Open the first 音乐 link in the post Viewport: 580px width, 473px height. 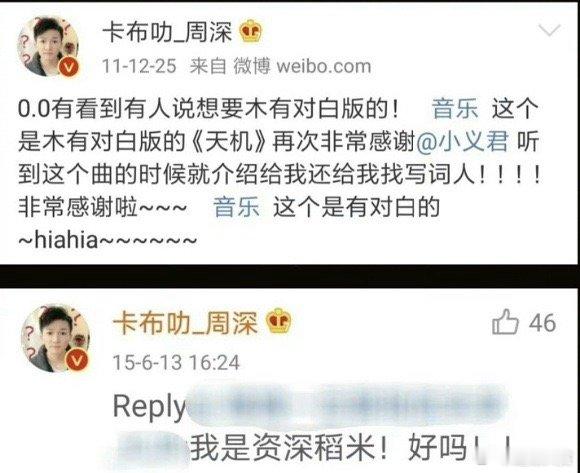pyautogui.click(x=455, y=108)
